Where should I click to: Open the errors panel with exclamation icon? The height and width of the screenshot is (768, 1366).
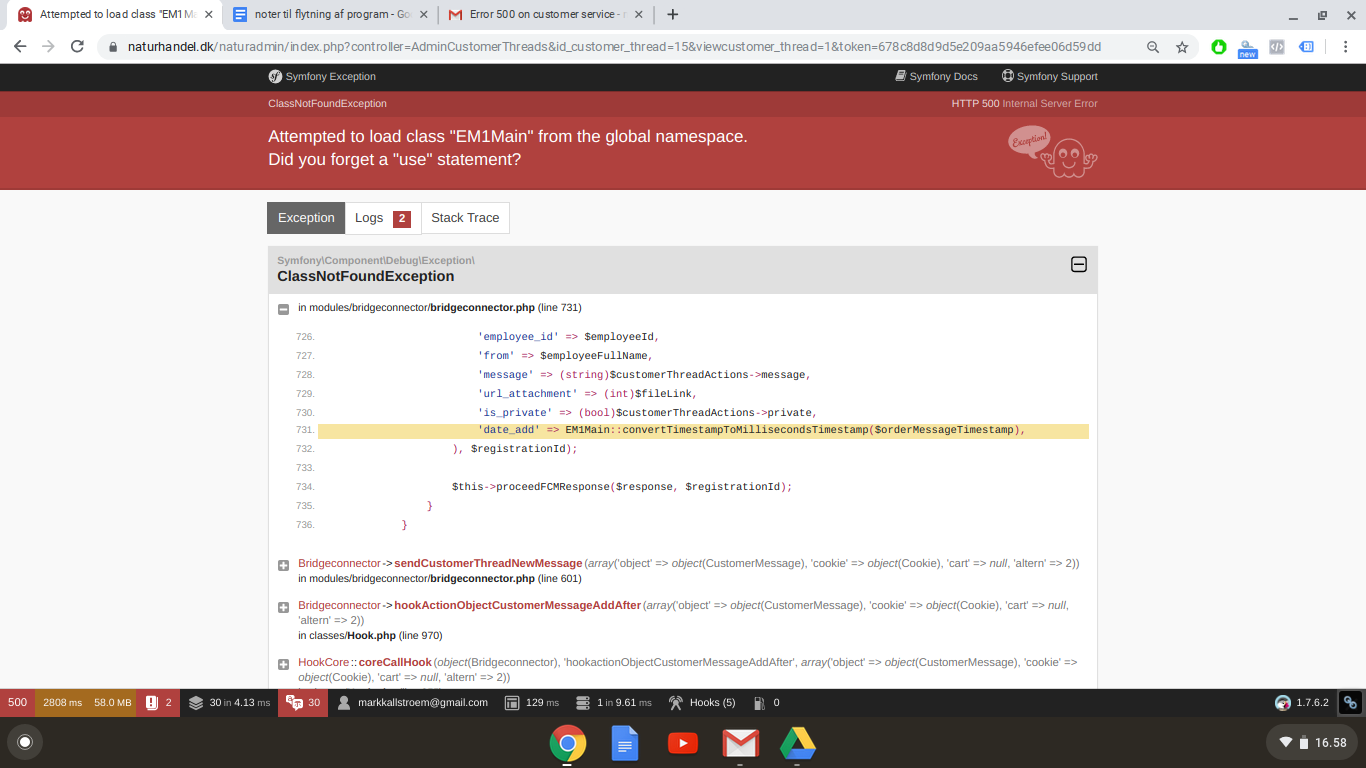click(159, 703)
